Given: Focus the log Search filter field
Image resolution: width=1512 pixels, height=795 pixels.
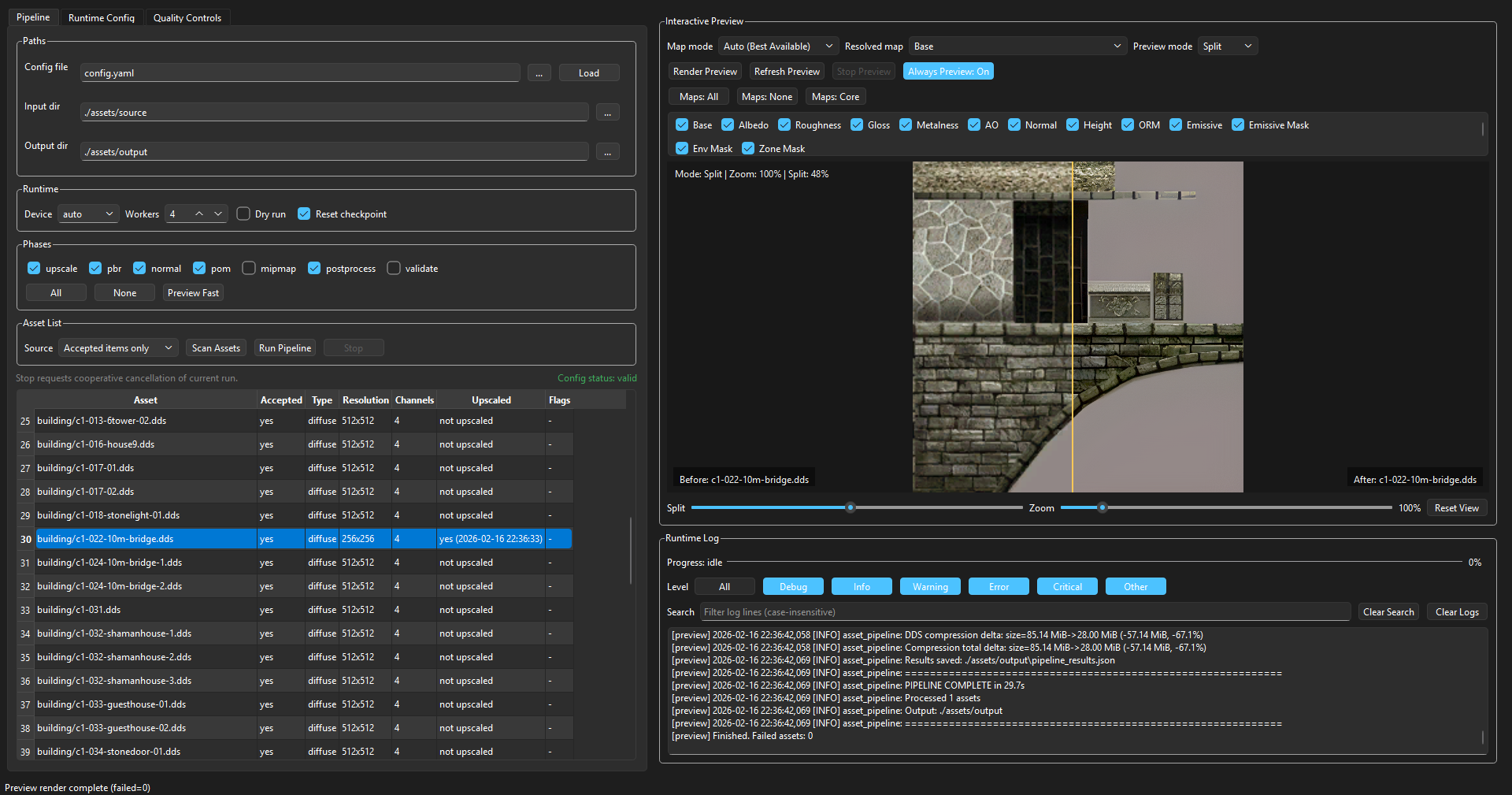Looking at the screenshot, I should (x=1024, y=612).
